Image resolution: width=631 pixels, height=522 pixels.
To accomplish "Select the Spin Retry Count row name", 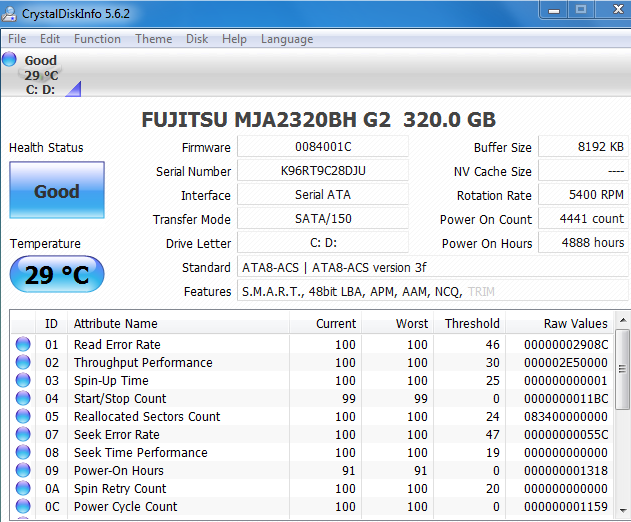I will [120, 489].
